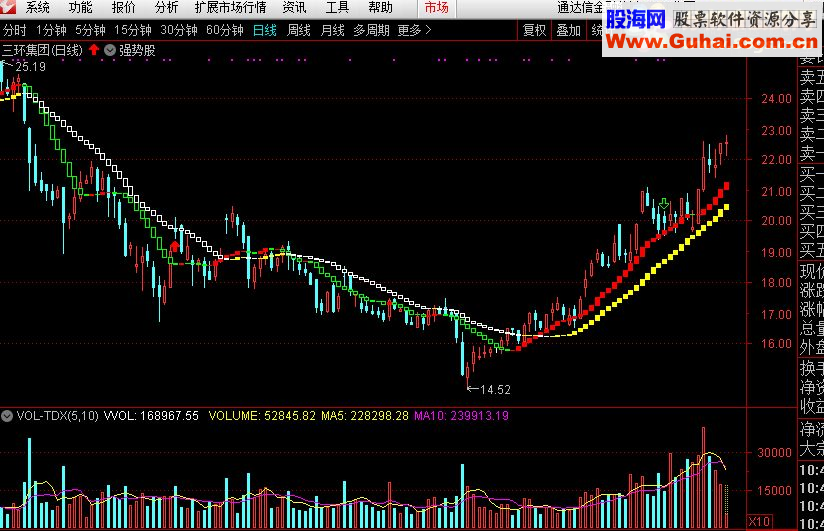Click the 24.00 price axis label
The height and width of the screenshot is (531, 824).
coord(776,98)
